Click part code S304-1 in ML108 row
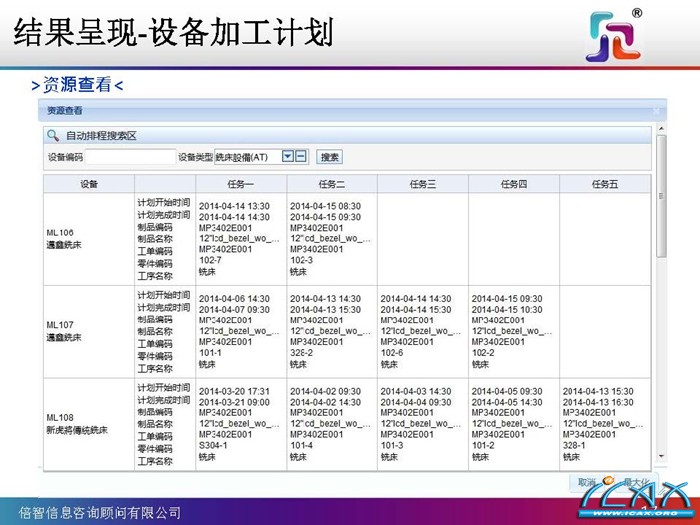The height and width of the screenshot is (525, 700). [x=213, y=446]
